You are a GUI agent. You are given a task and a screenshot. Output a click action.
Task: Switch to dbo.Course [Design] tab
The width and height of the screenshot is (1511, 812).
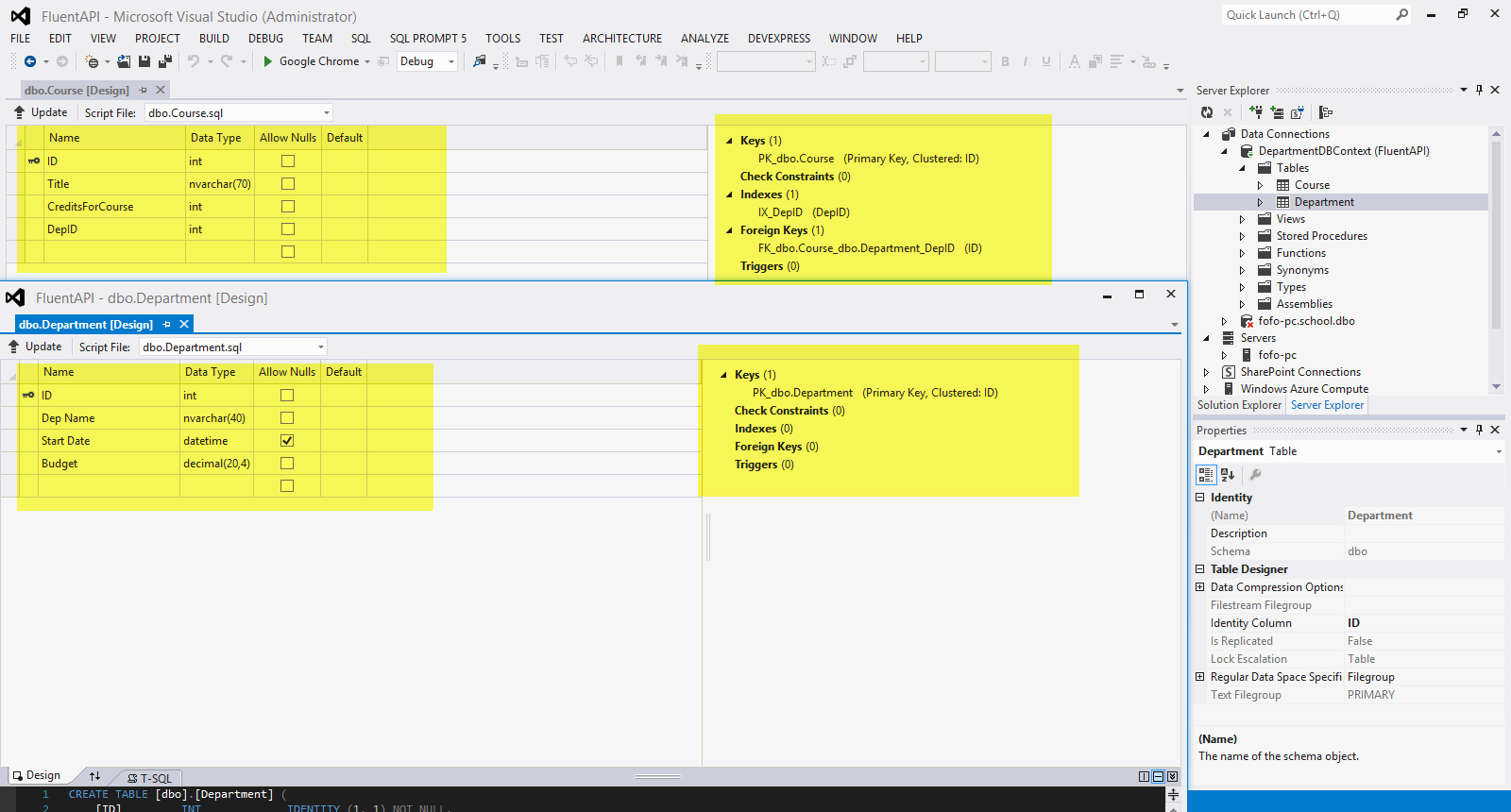point(76,90)
